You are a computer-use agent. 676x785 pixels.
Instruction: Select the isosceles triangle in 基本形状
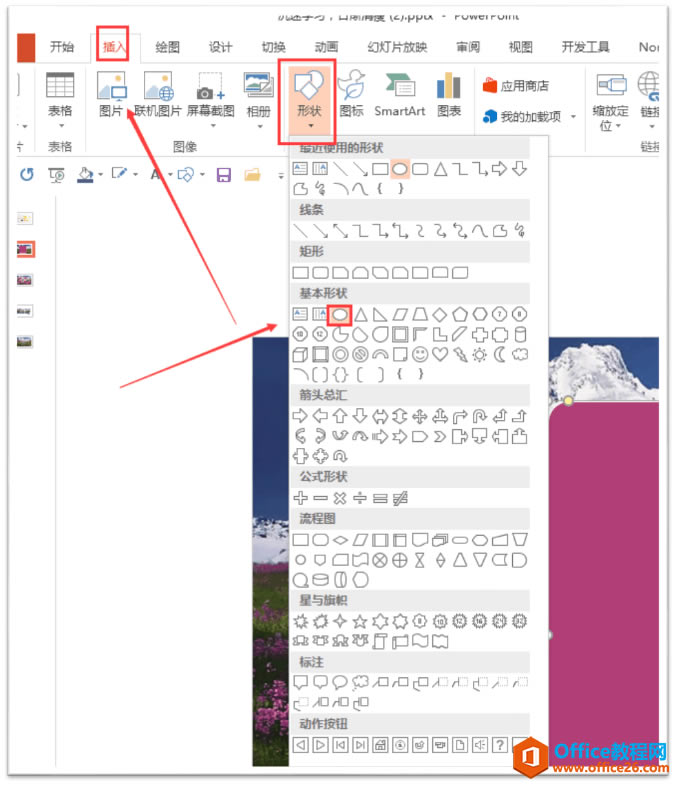[361, 314]
